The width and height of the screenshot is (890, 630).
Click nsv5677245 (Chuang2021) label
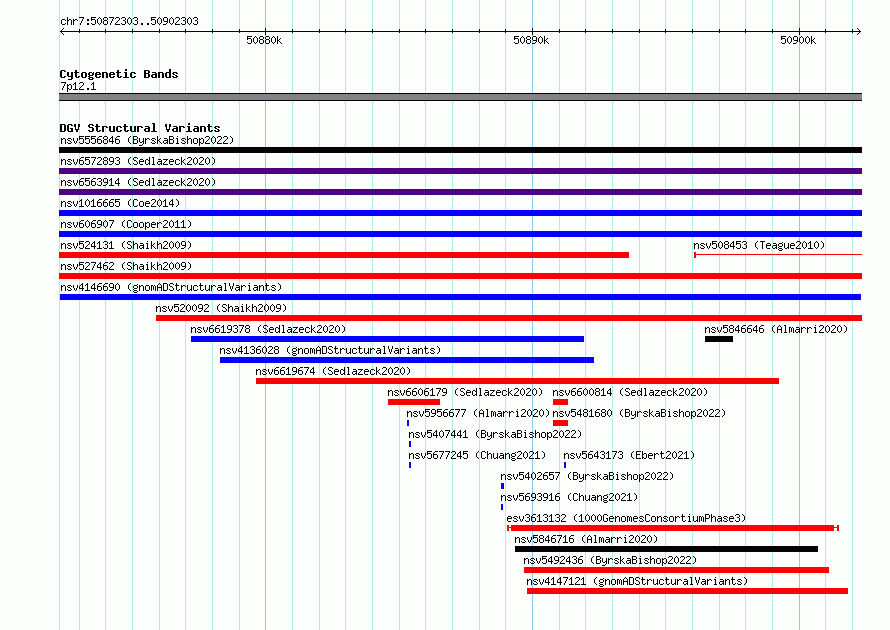477,455
